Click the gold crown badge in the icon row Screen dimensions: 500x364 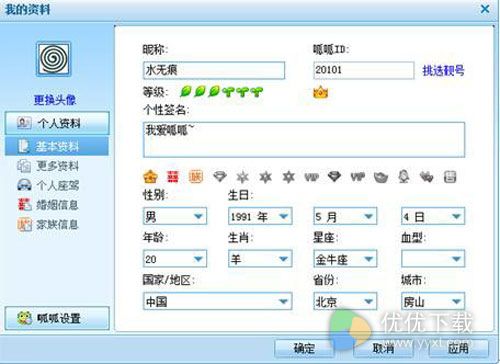point(150,177)
